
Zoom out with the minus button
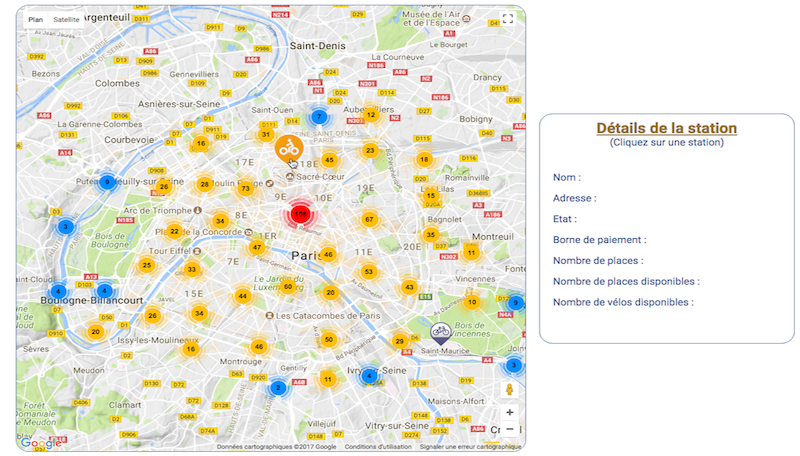pos(509,429)
